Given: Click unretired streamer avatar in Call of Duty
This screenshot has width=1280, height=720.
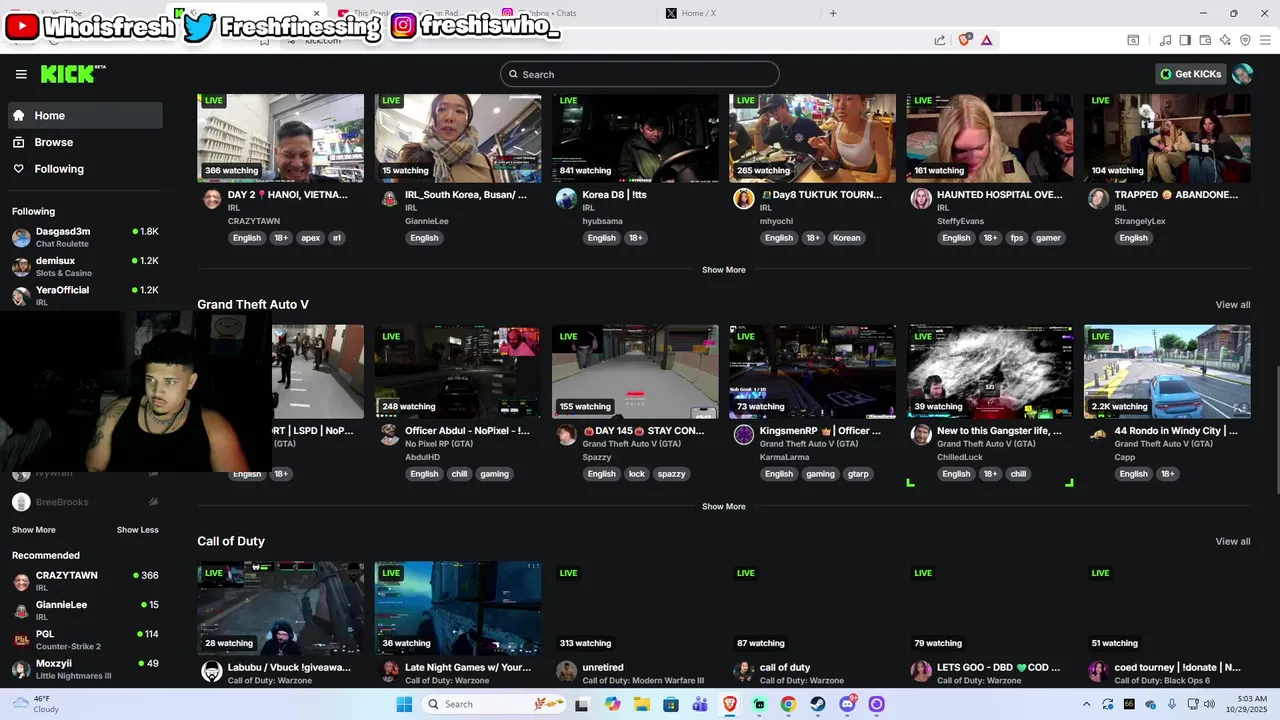Looking at the screenshot, I should (x=566, y=671).
